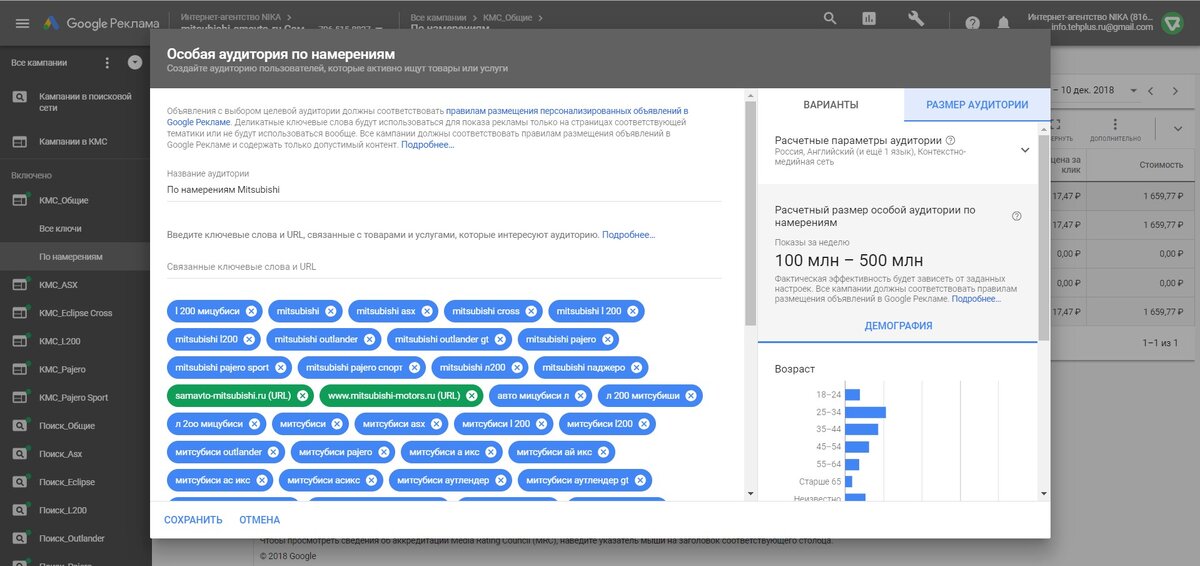
Task: Click the help icon next to Расчетные параметры аудитории
Action: [950, 140]
